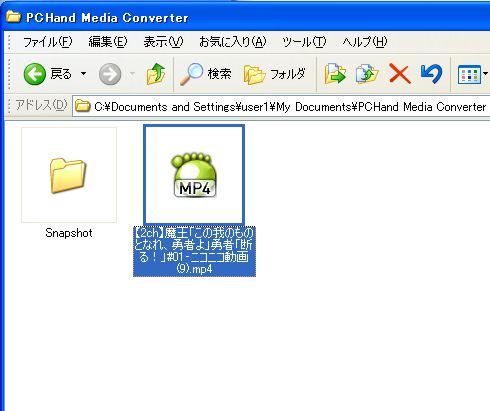Toggle the Folders pane button
This screenshot has width=490, height=411.
275,74
